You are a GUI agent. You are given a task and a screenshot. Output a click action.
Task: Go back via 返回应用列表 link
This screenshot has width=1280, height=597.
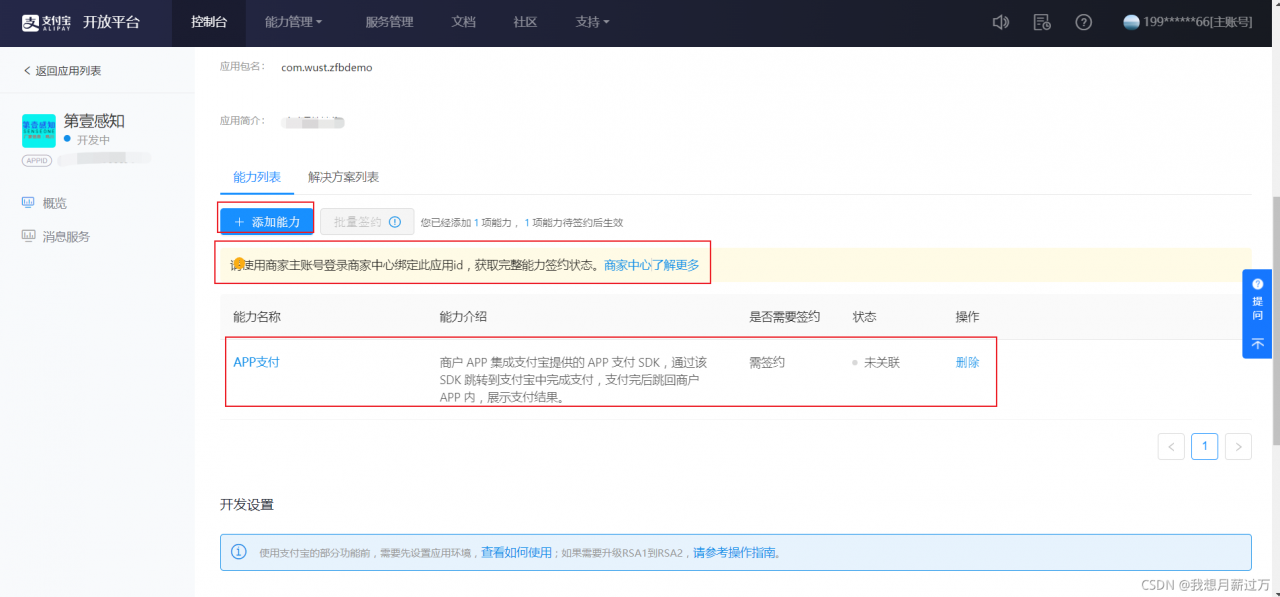tap(62, 71)
